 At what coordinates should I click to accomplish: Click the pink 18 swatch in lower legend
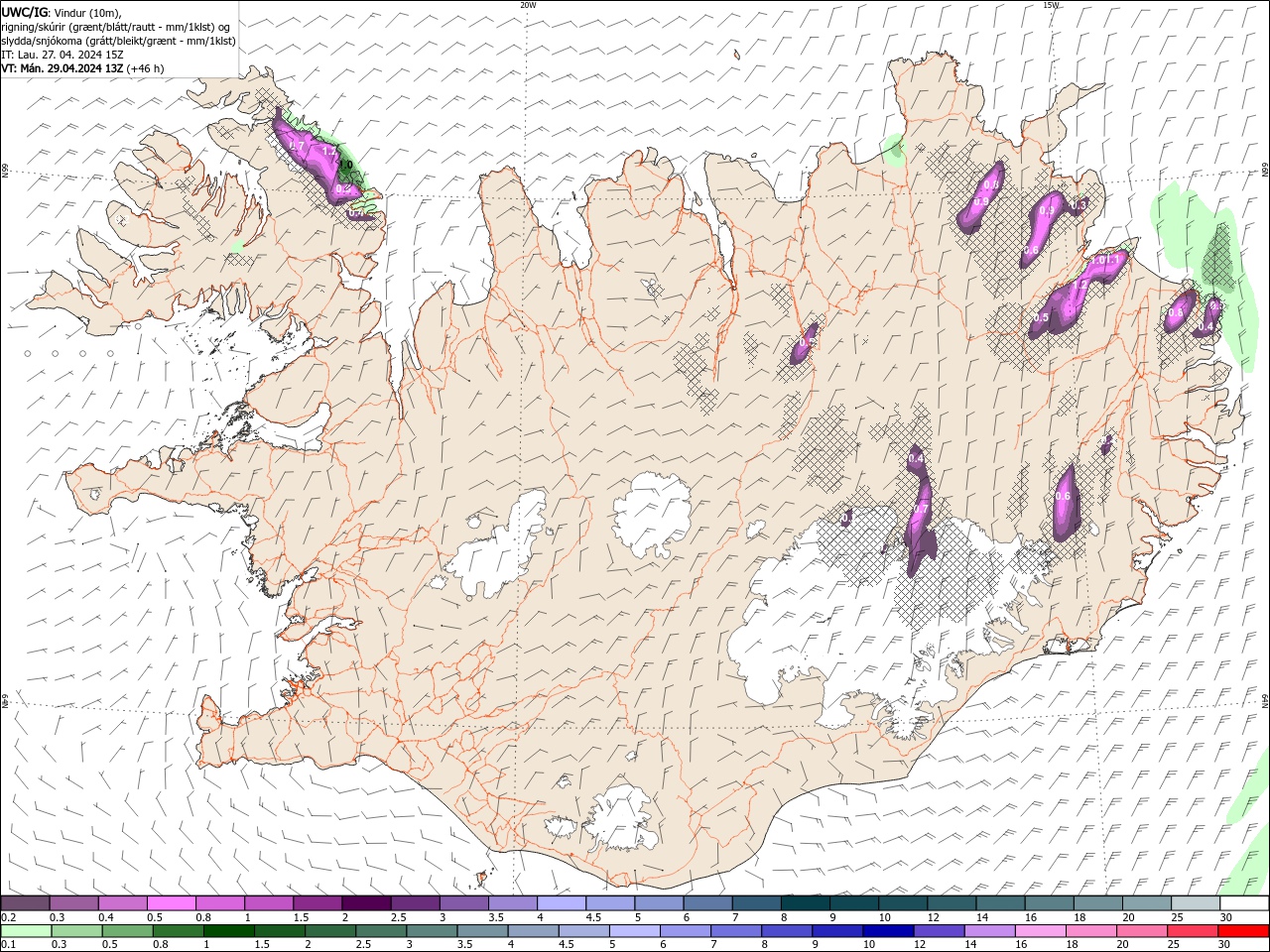pyautogui.click(x=1089, y=931)
